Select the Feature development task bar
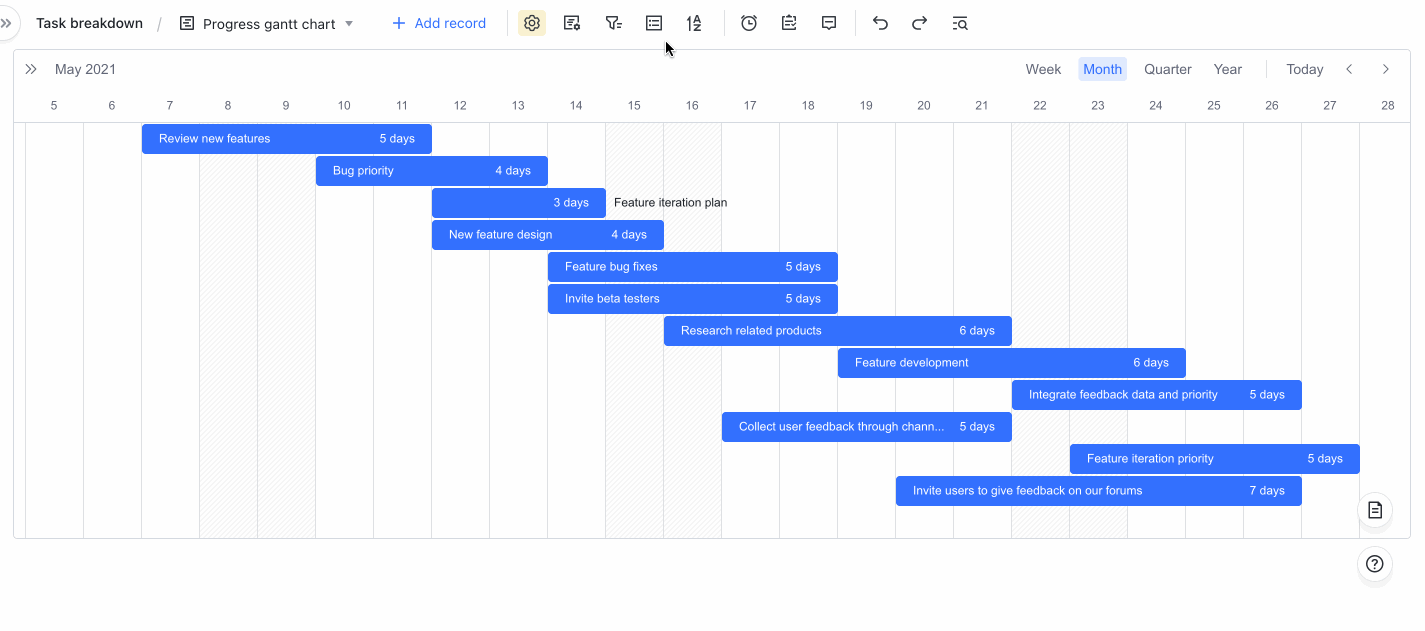The image size is (1425, 631). click(x=1010, y=363)
